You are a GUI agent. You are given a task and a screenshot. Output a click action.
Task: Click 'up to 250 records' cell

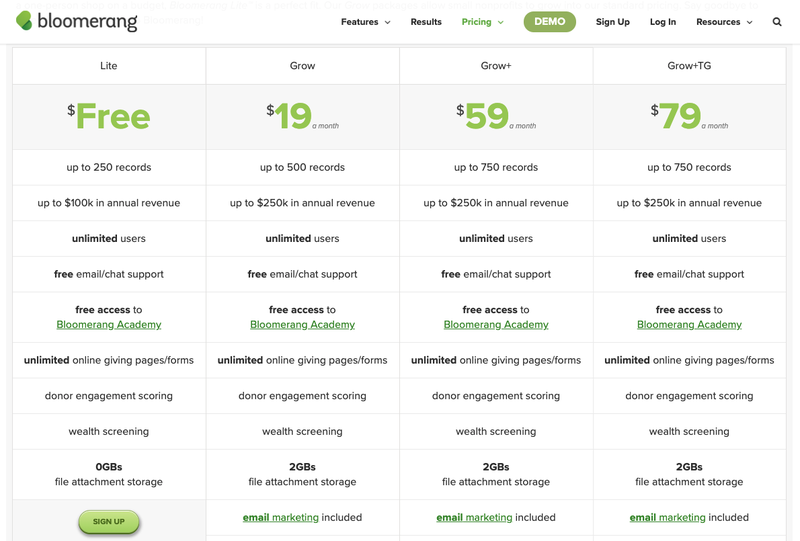(109, 167)
